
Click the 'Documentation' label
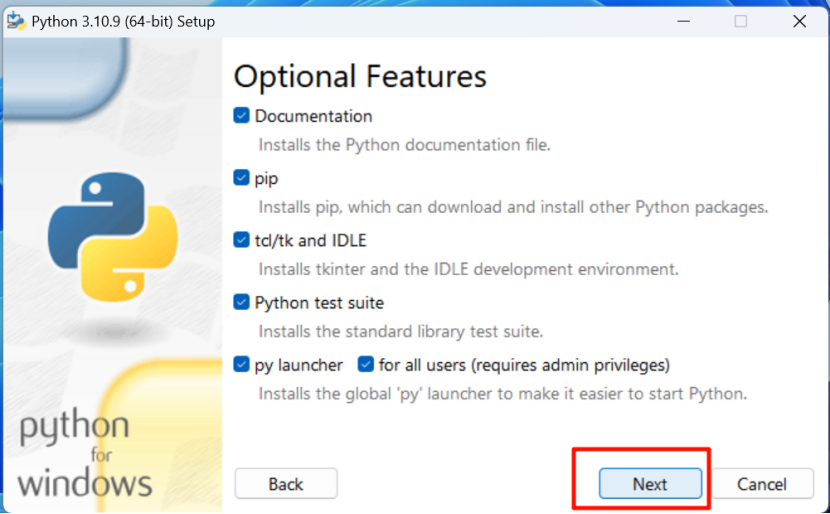tap(313, 116)
